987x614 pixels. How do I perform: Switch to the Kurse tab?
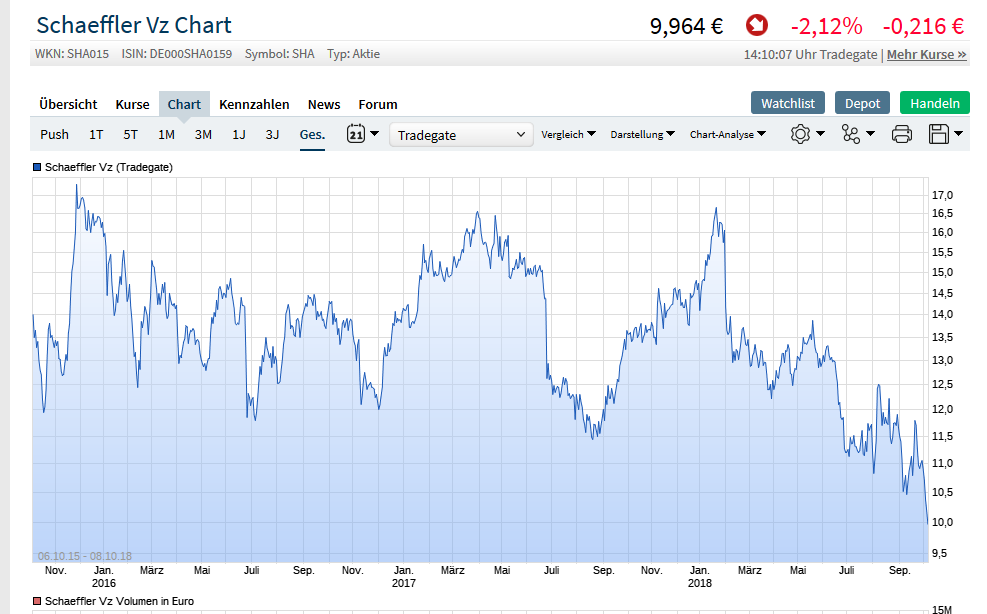pyautogui.click(x=132, y=105)
